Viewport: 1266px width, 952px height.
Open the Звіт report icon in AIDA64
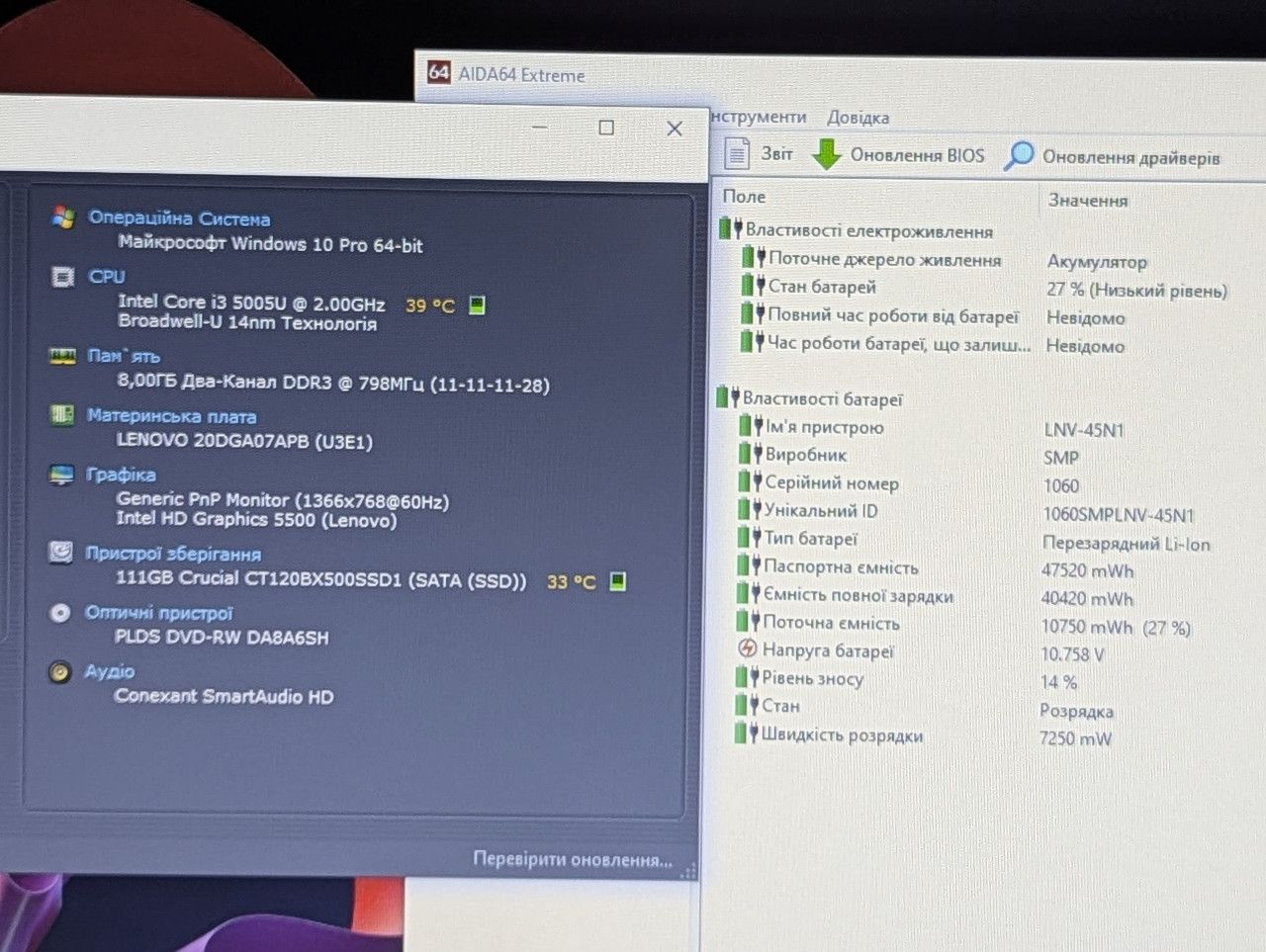pos(737,153)
